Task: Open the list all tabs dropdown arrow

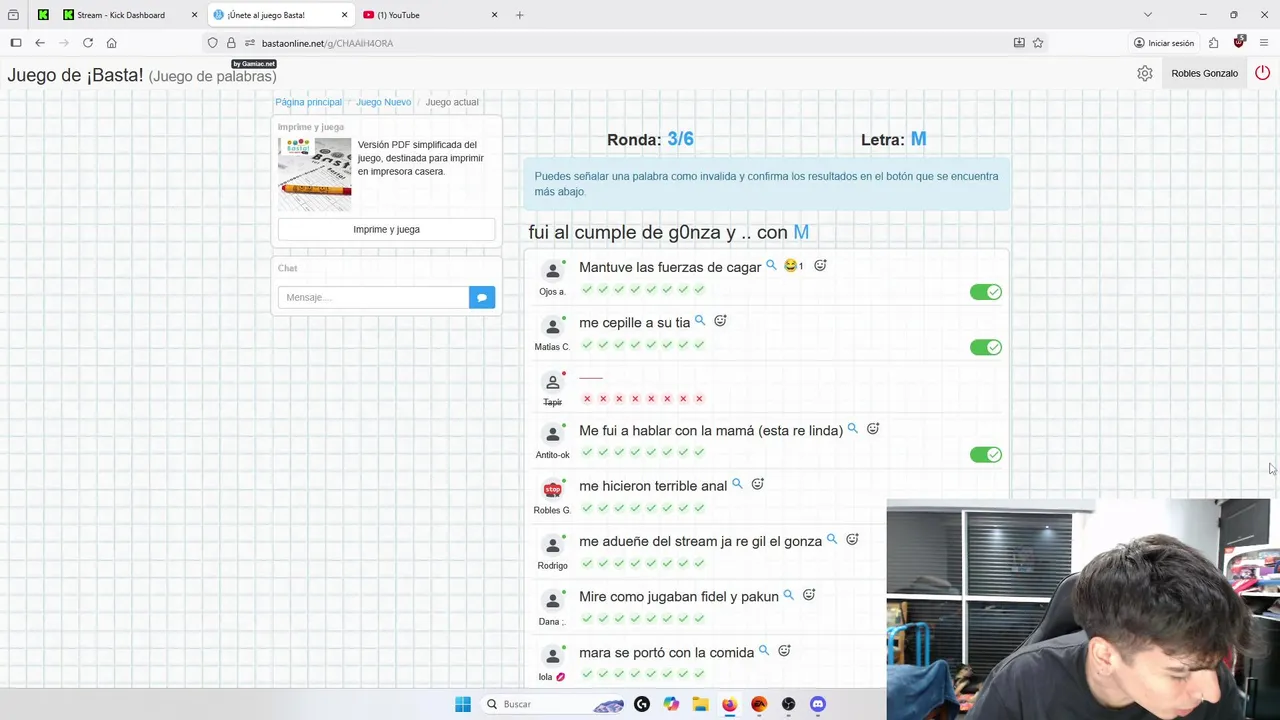Action: [x=1148, y=15]
